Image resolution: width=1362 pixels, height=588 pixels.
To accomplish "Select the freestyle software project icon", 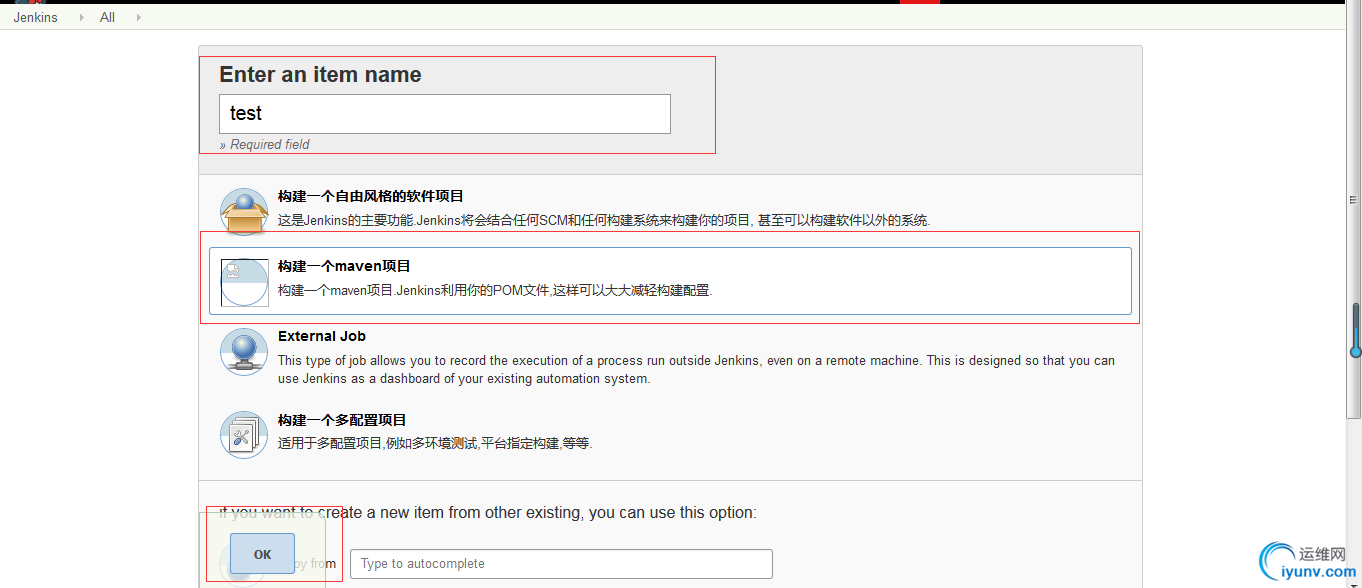I will [x=244, y=212].
